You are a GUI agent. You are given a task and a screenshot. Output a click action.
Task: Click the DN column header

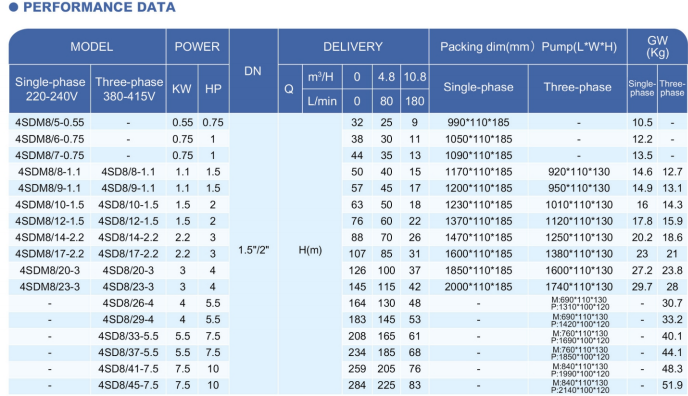click(253, 71)
